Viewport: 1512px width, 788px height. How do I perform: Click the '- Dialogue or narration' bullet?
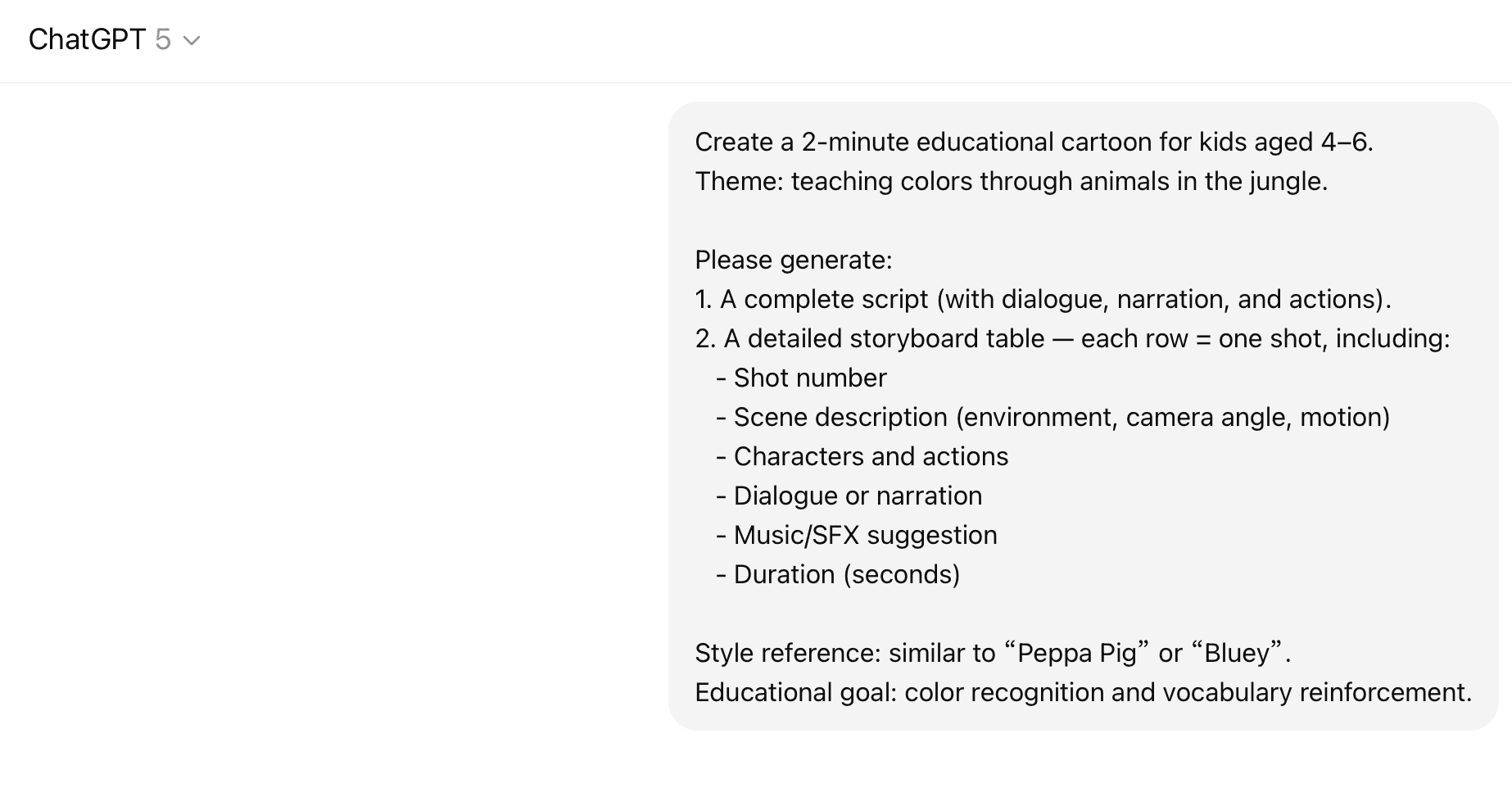[849, 496]
